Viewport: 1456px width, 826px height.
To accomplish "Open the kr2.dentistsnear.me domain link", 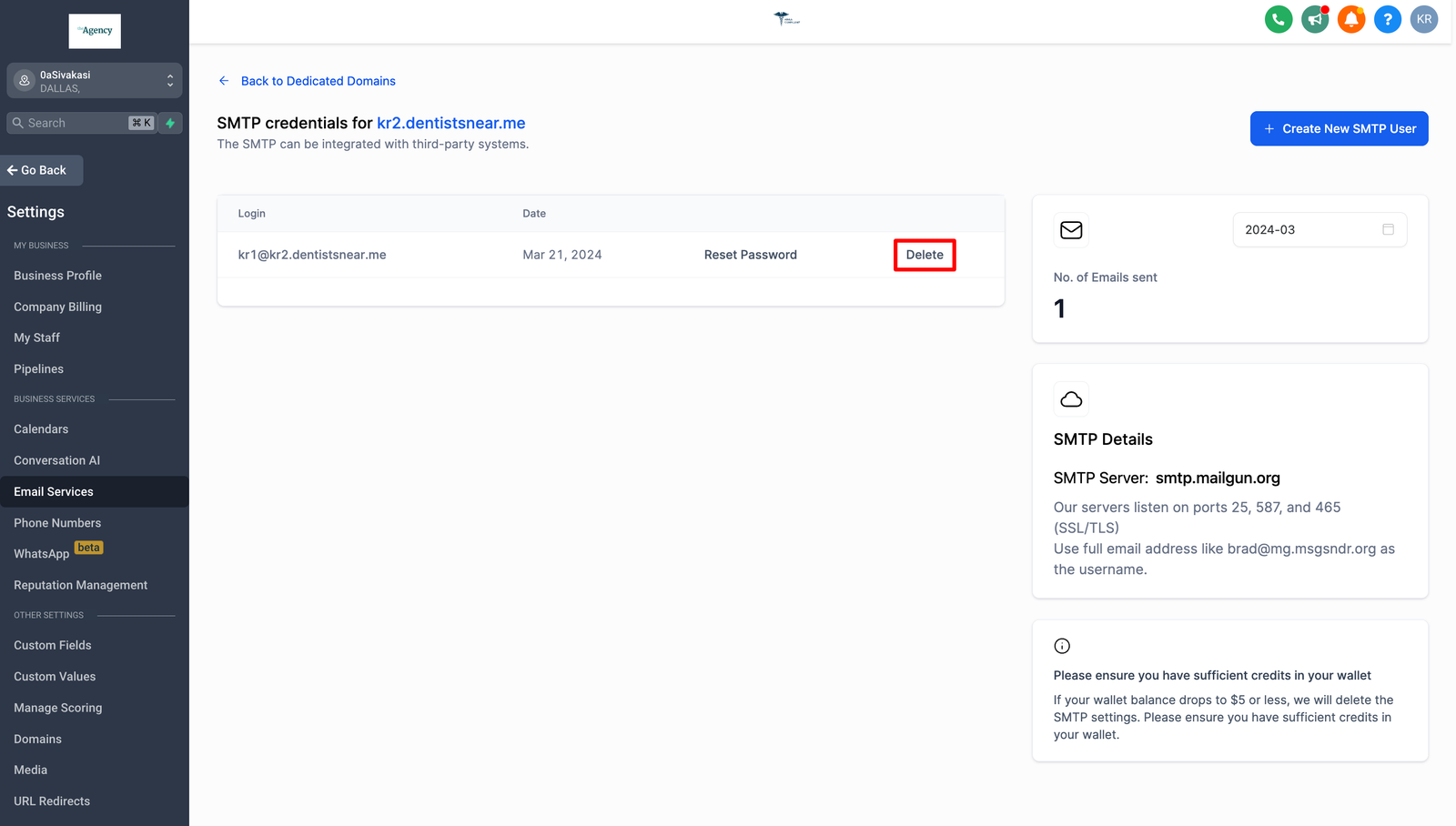I will click(450, 123).
